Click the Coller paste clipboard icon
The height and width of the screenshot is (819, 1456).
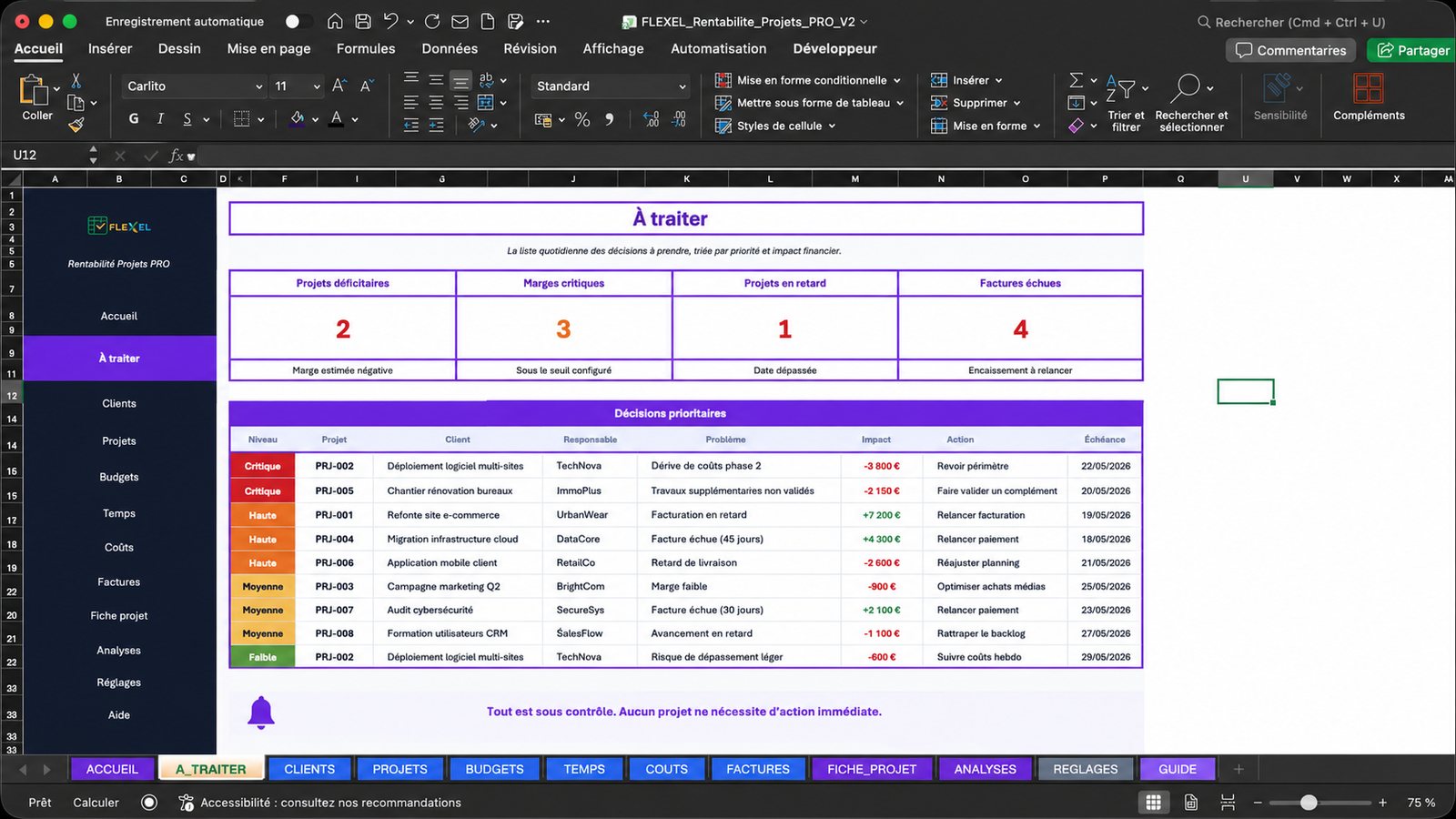(35, 91)
